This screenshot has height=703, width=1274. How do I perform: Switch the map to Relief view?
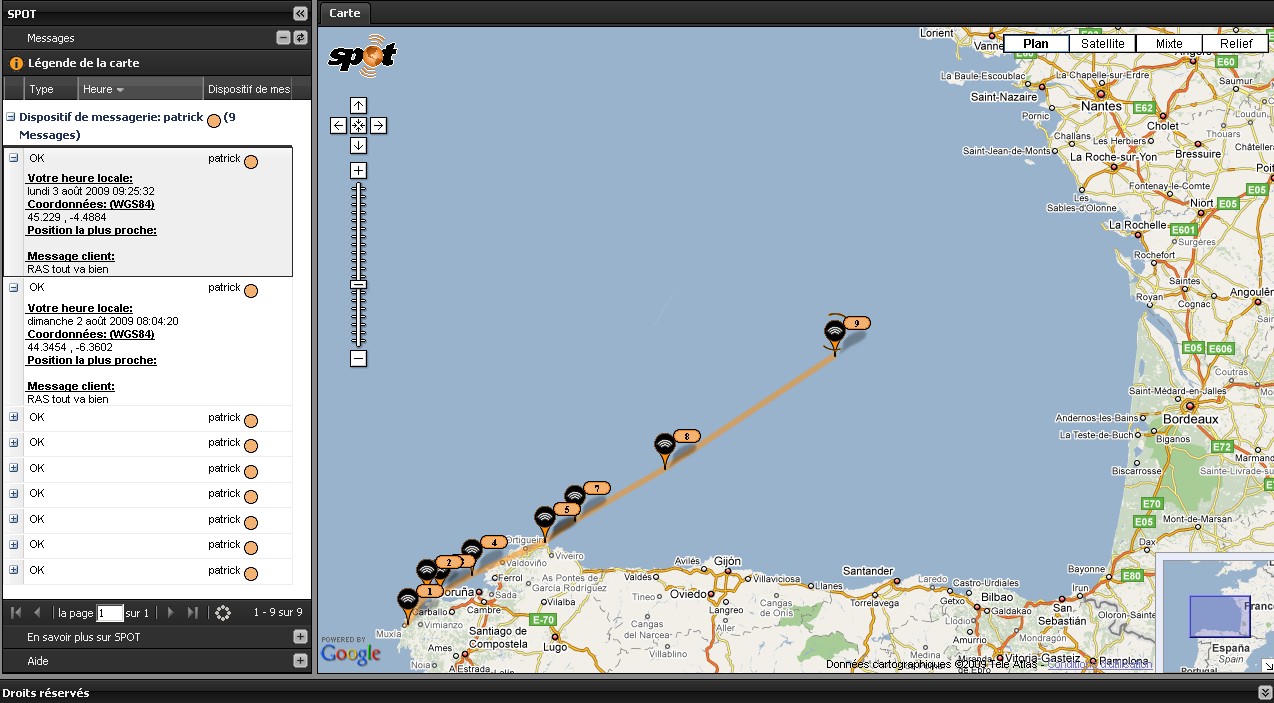click(1236, 44)
